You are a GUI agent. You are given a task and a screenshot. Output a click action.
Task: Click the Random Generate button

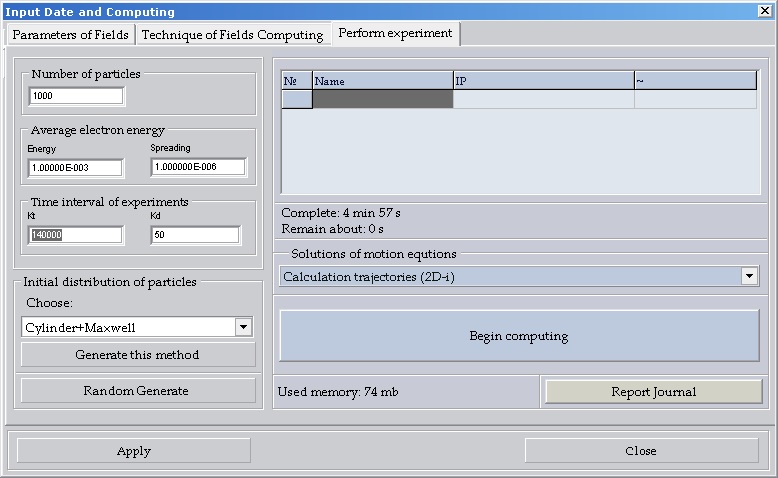click(x=136, y=391)
